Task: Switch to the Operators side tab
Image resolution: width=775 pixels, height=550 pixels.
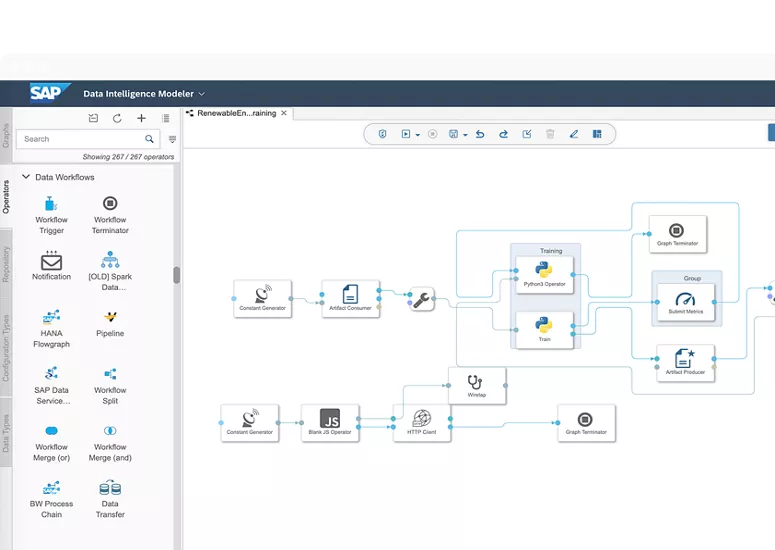Action: pyautogui.click(x=6, y=197)
